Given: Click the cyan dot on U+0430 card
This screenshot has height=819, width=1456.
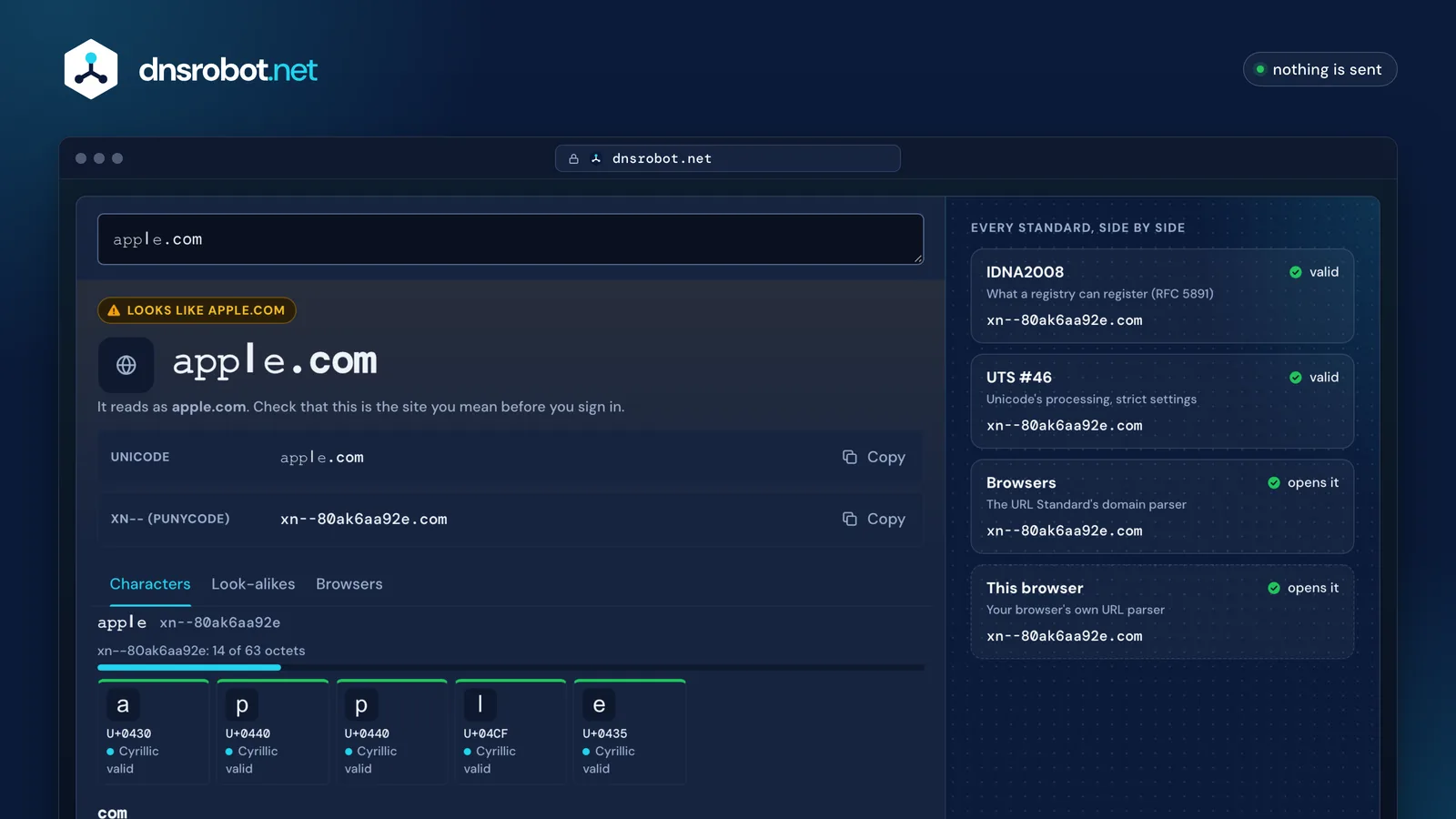Looking at the screenshot, I should (x=110, y=752).
